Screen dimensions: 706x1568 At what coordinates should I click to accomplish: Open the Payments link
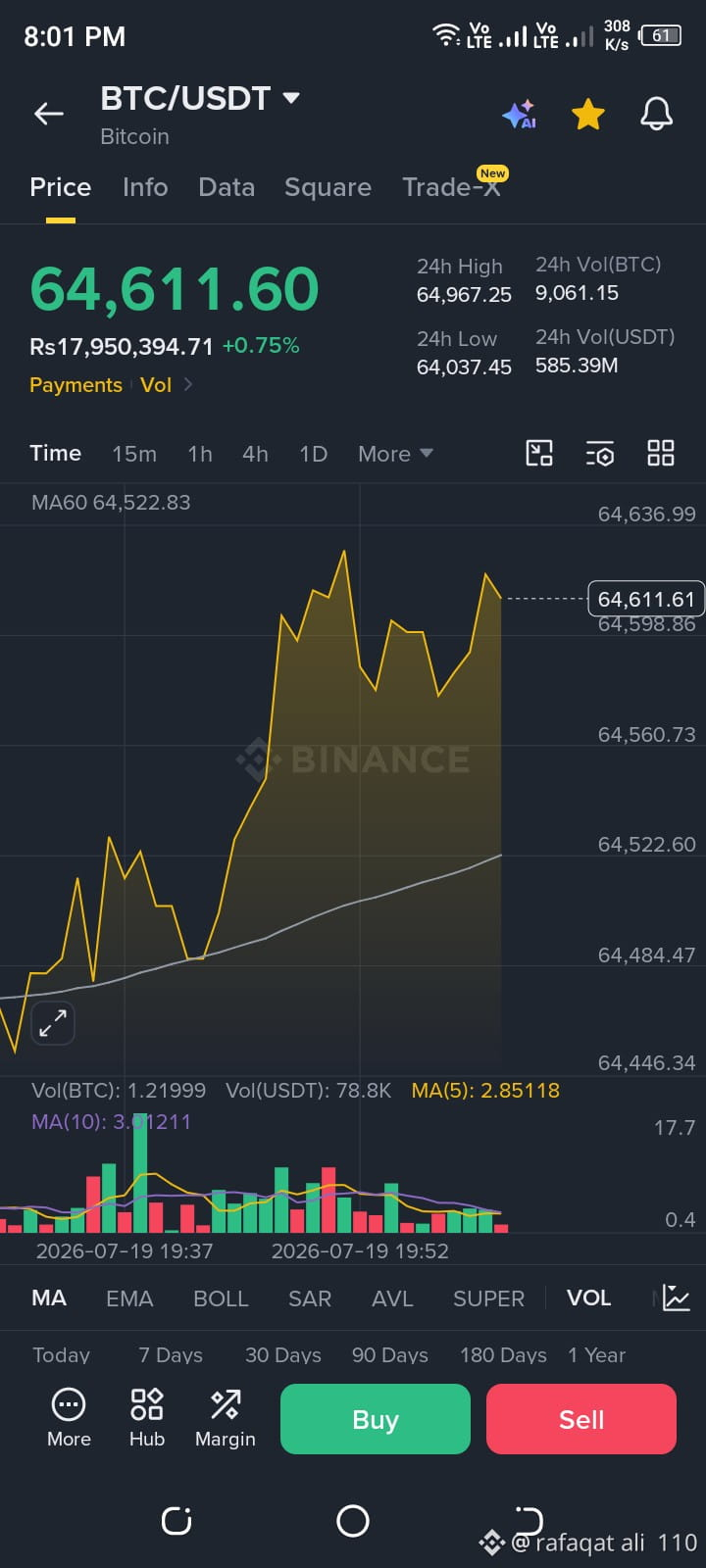click(76, 385)
